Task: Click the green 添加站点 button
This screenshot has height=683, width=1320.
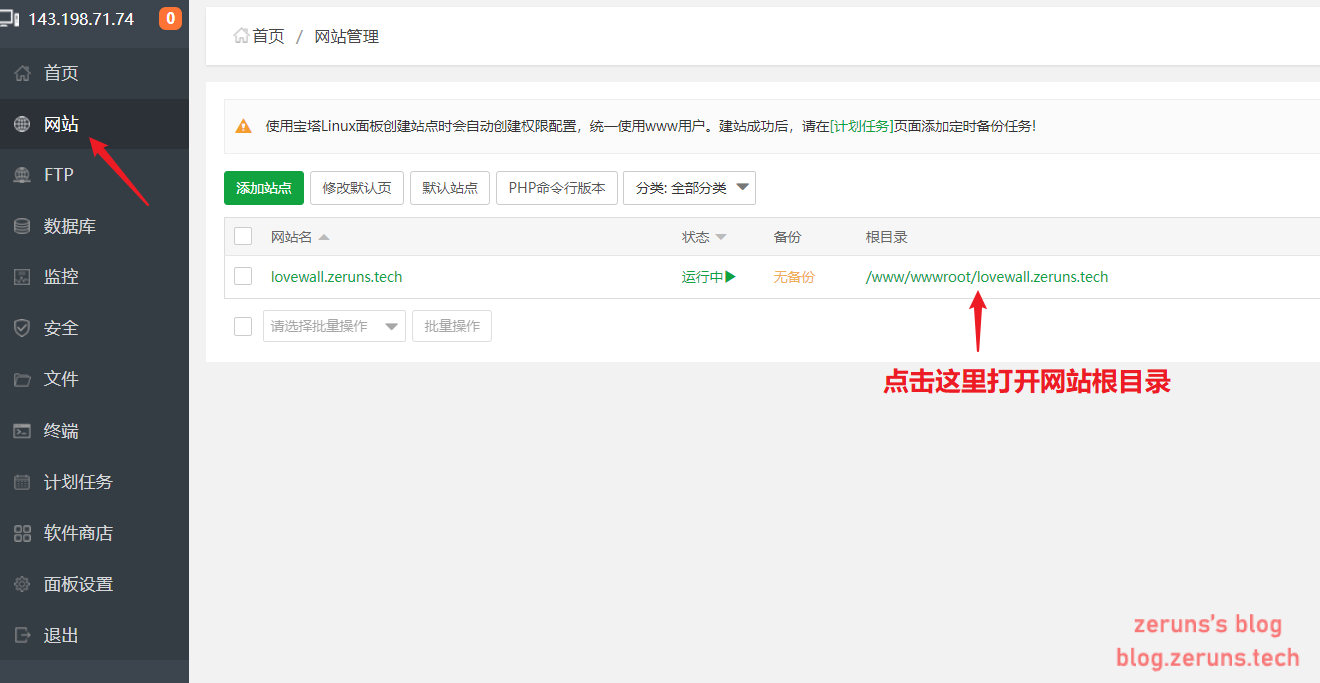Action: [264, 188]
